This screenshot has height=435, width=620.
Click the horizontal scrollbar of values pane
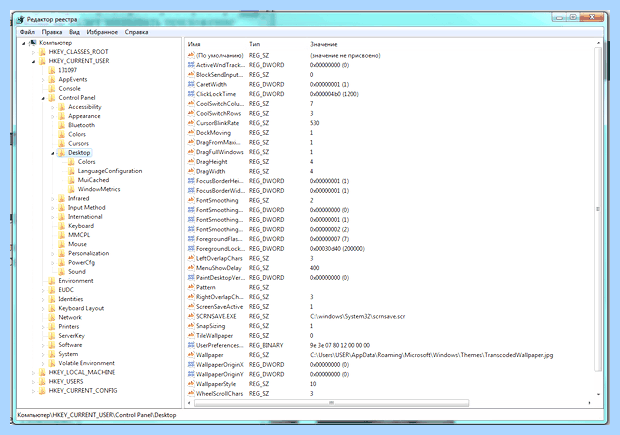[x=331, y=403]
